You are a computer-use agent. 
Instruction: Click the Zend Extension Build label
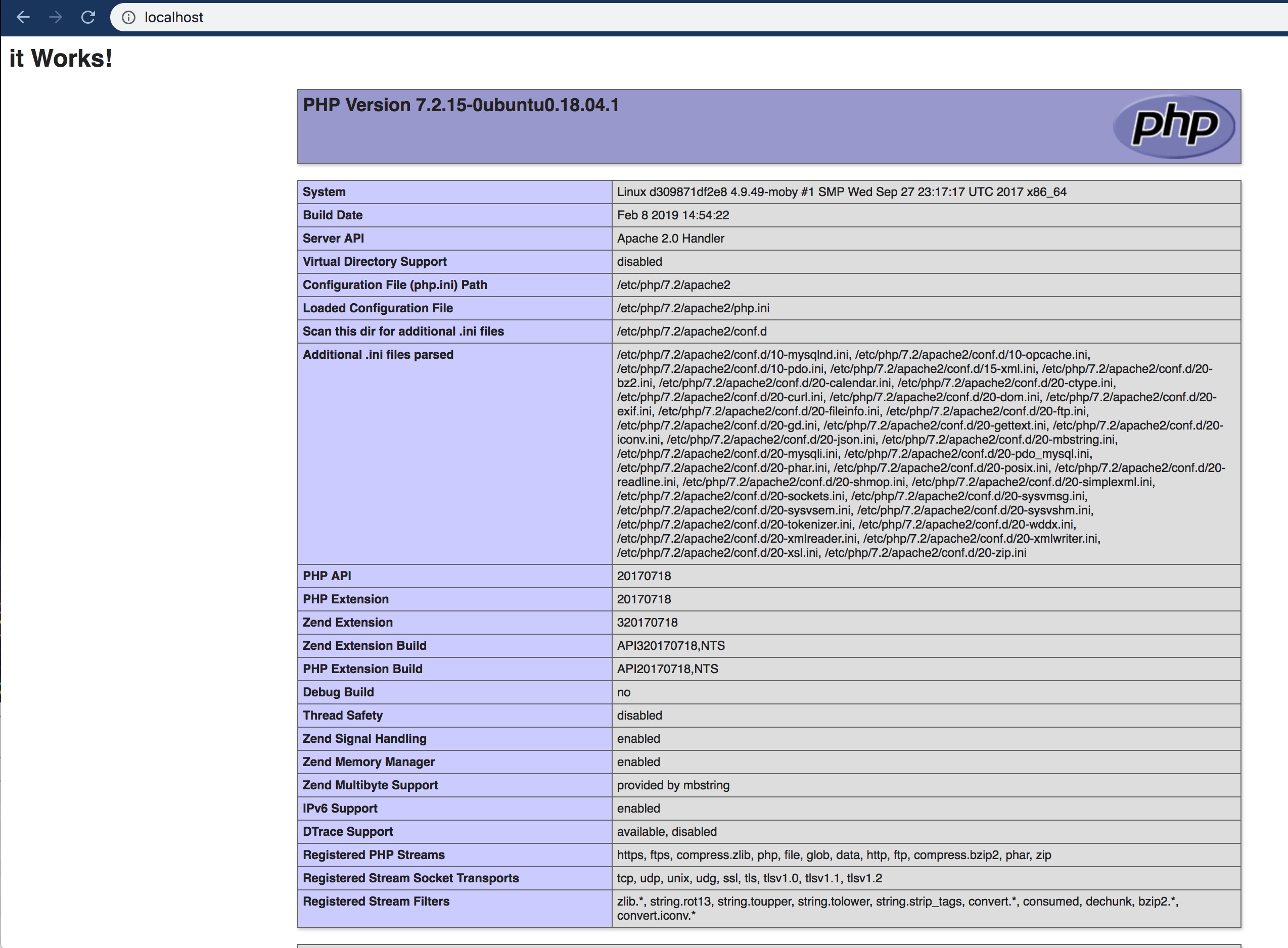[364, 646]
